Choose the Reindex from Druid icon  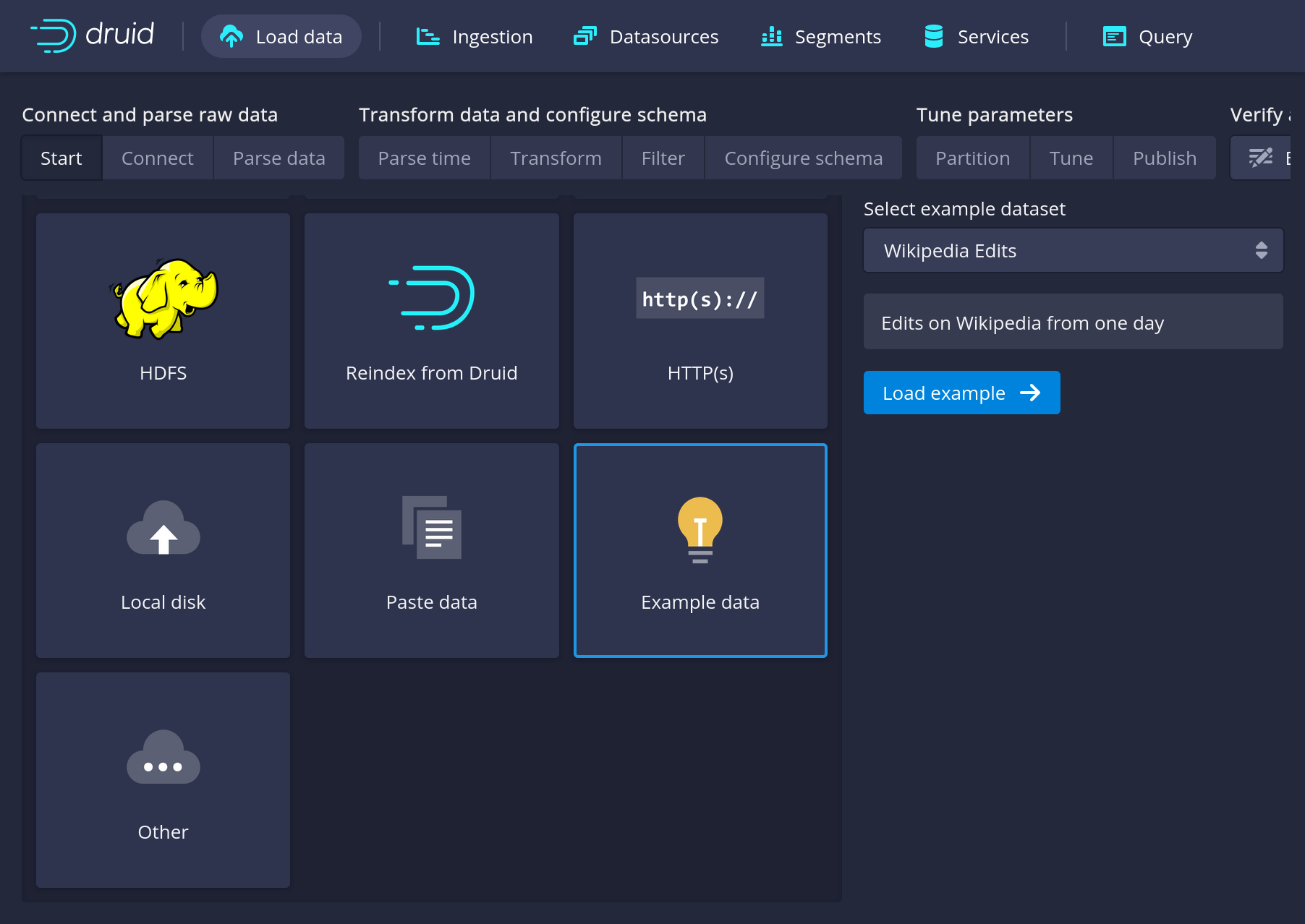point(432,298)
